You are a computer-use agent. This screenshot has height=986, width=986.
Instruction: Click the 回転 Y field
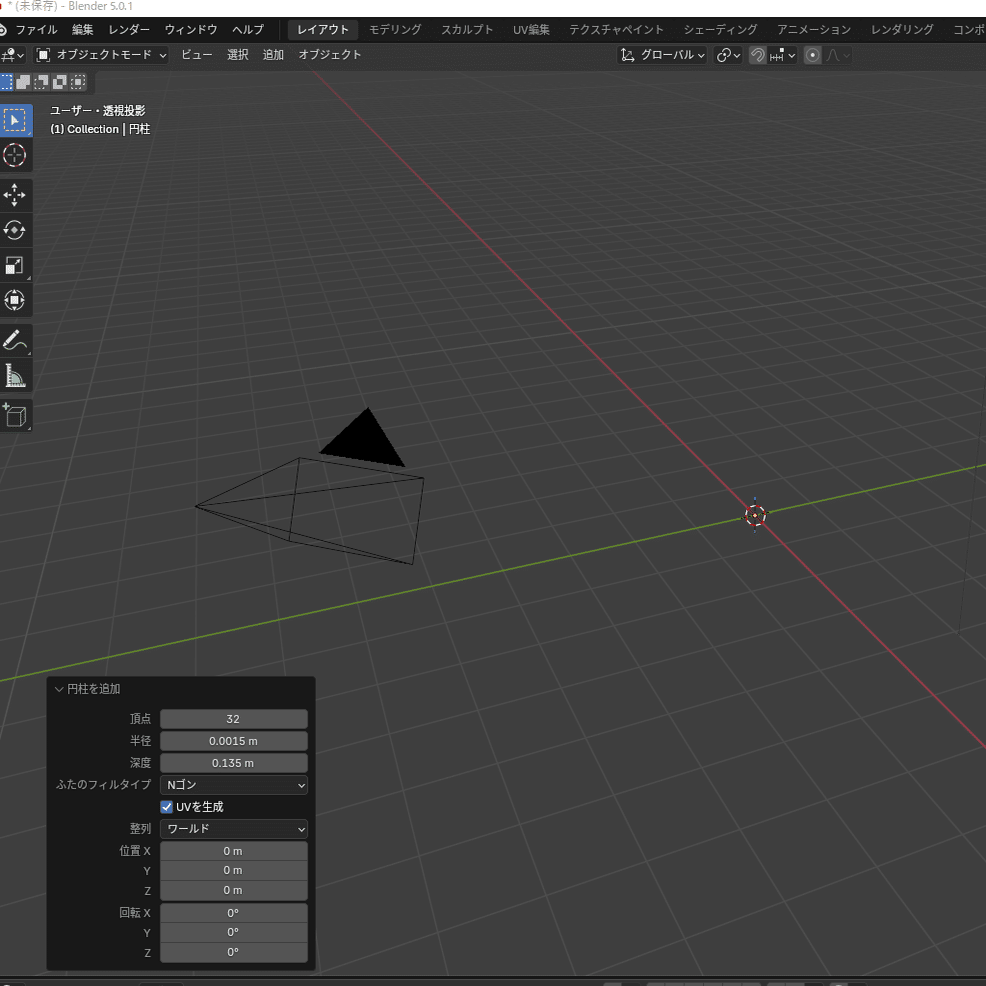234,932
